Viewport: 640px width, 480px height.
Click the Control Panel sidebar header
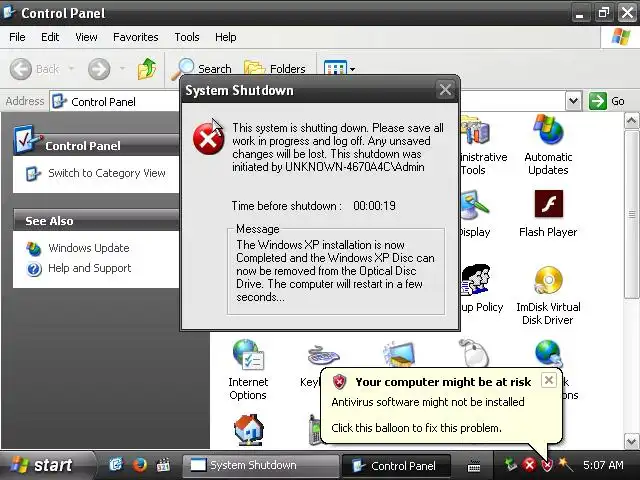[x=96, y=145]
